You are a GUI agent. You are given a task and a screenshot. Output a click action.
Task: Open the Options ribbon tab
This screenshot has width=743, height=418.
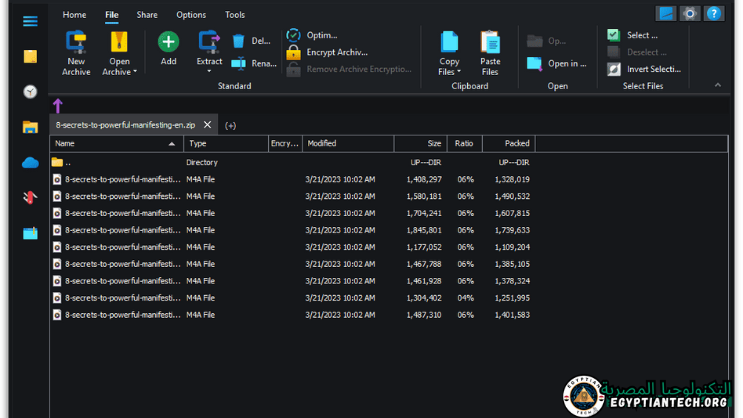coord(191,15)
